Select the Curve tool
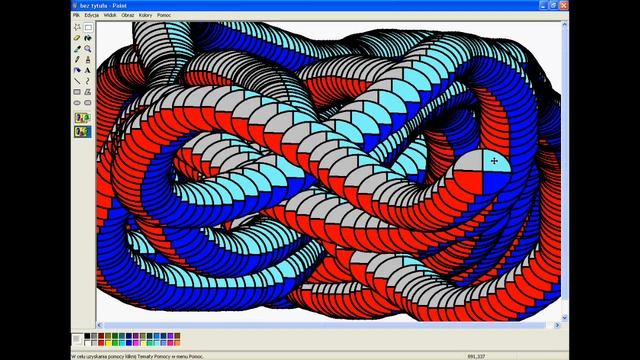Screen dimensions: 640x360 pyautogui.click(x=88, y=81)
